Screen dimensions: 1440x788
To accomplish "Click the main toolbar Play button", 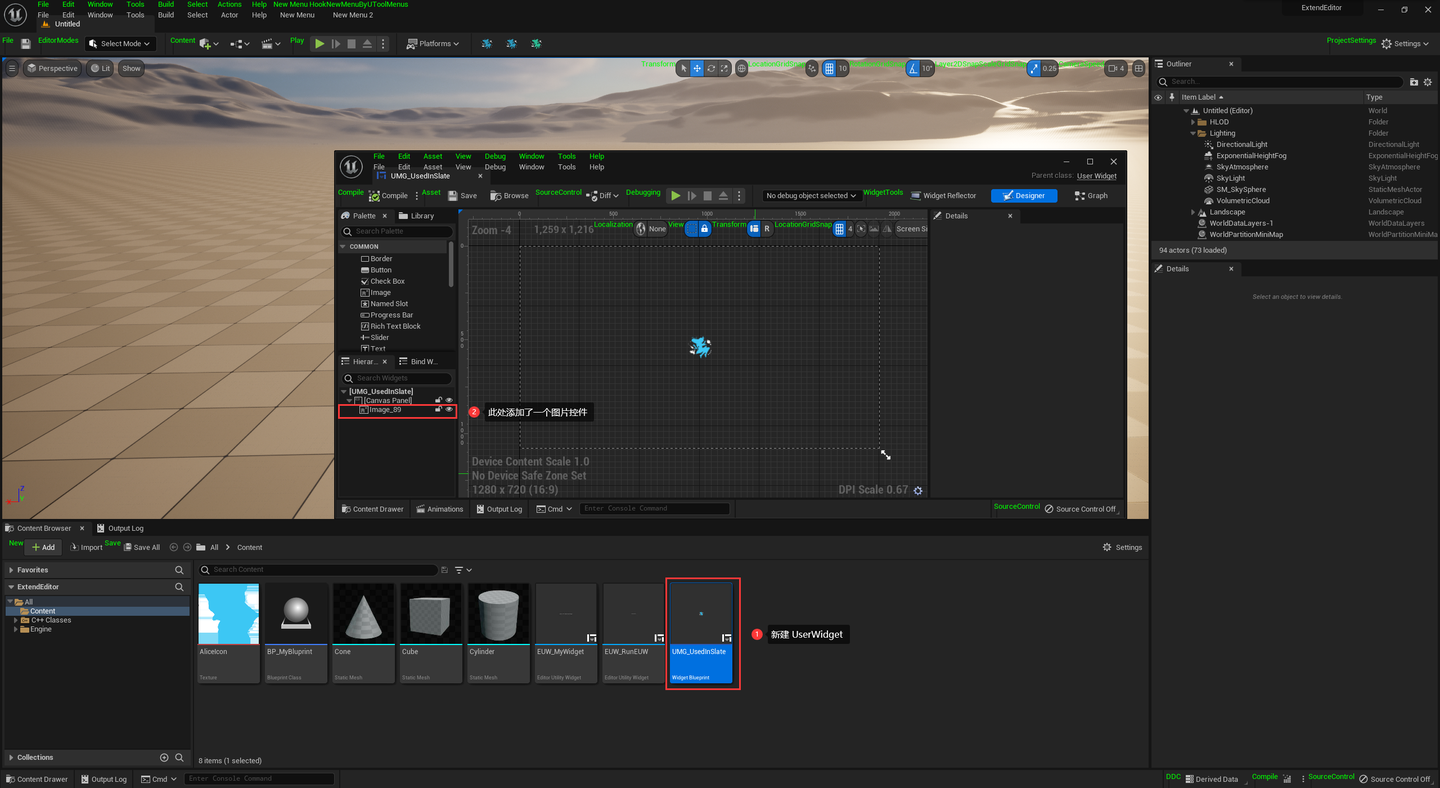I will pyautogui.click(x=319, y=44).
